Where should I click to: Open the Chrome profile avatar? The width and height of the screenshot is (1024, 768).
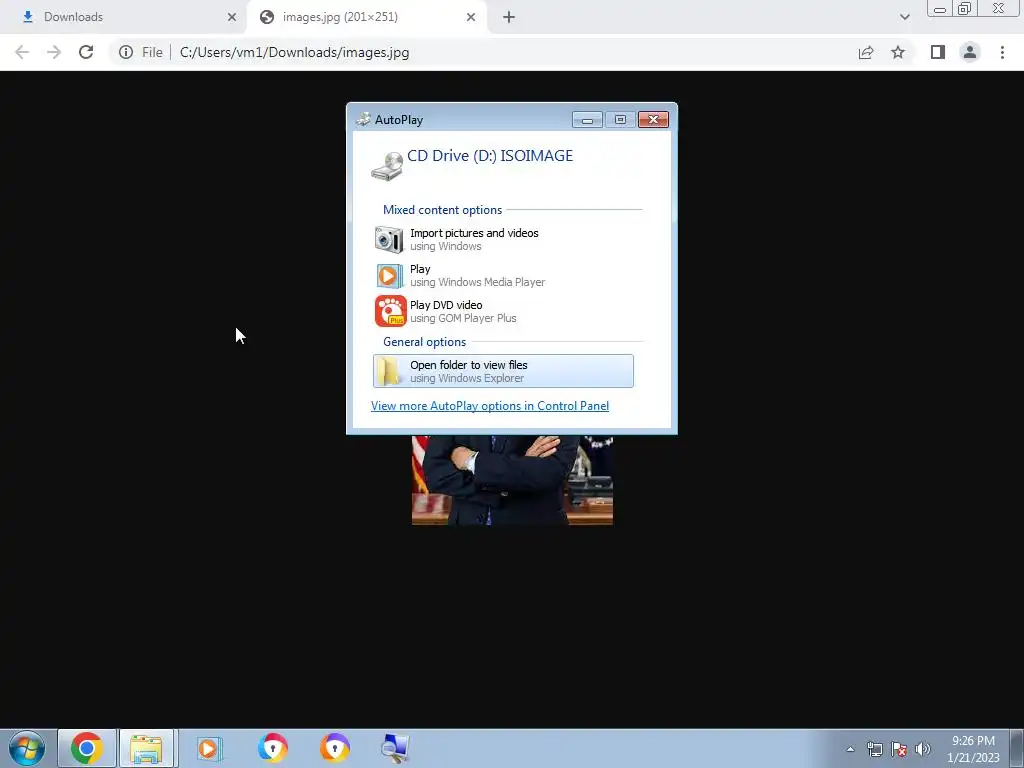coord(970,52)
